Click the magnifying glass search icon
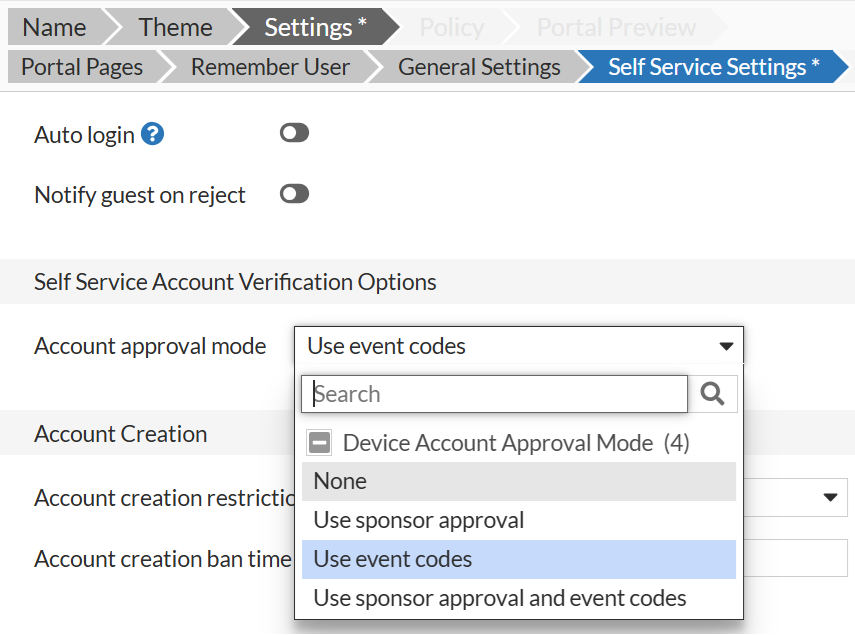This screenshot has height=635, width=855. coord(714,393)
